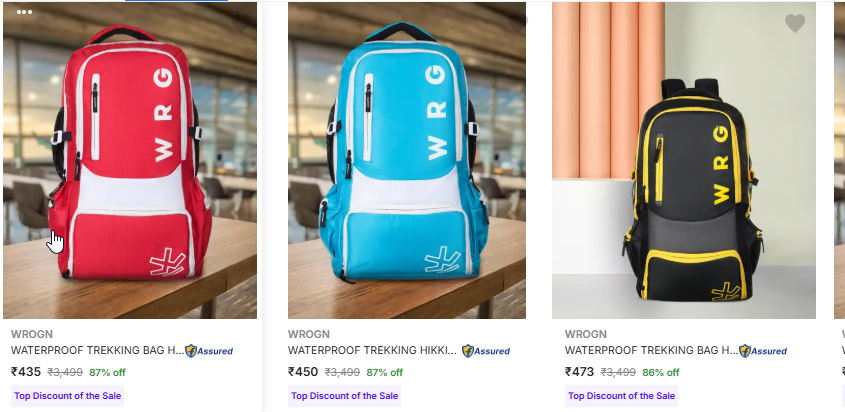This screenshot has height=412, width=845.
Task: Open first 'WATERPROOF TREKKING BAG H...' title link
Action: click(97, 351)
